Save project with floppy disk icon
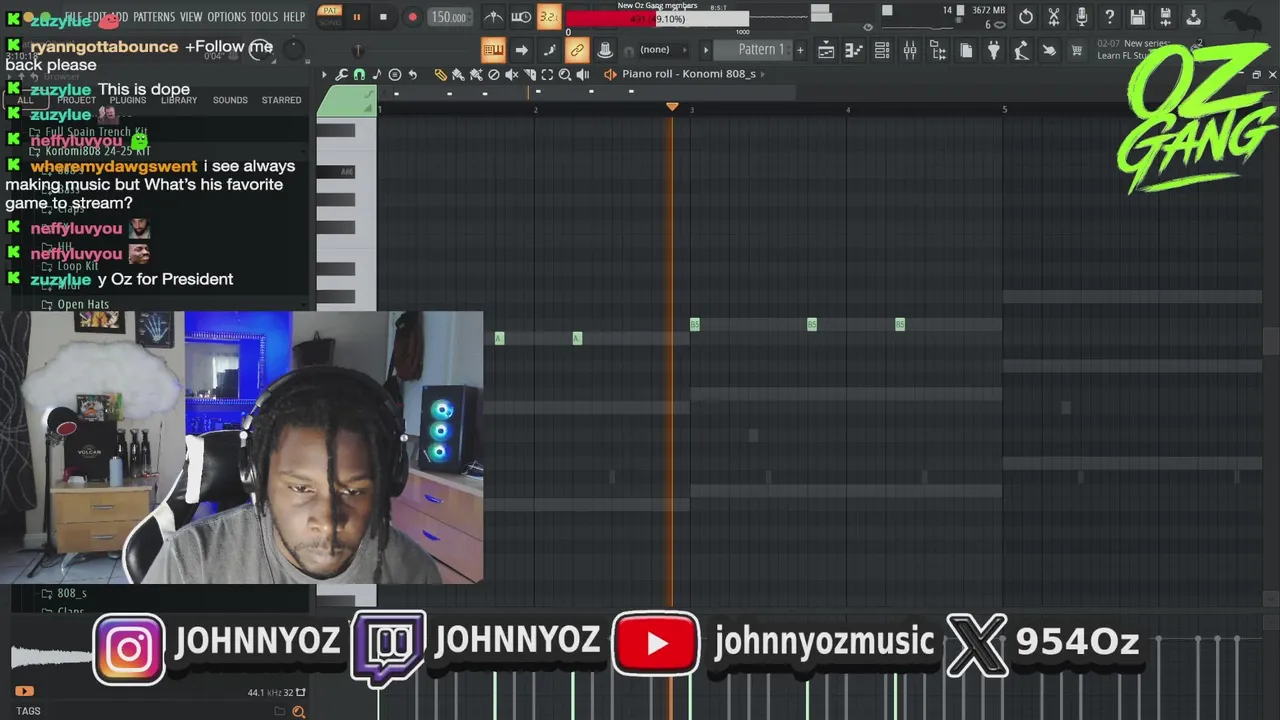Image resolution: width=1280 pixels, height=720 pixels. (1138, 17)
